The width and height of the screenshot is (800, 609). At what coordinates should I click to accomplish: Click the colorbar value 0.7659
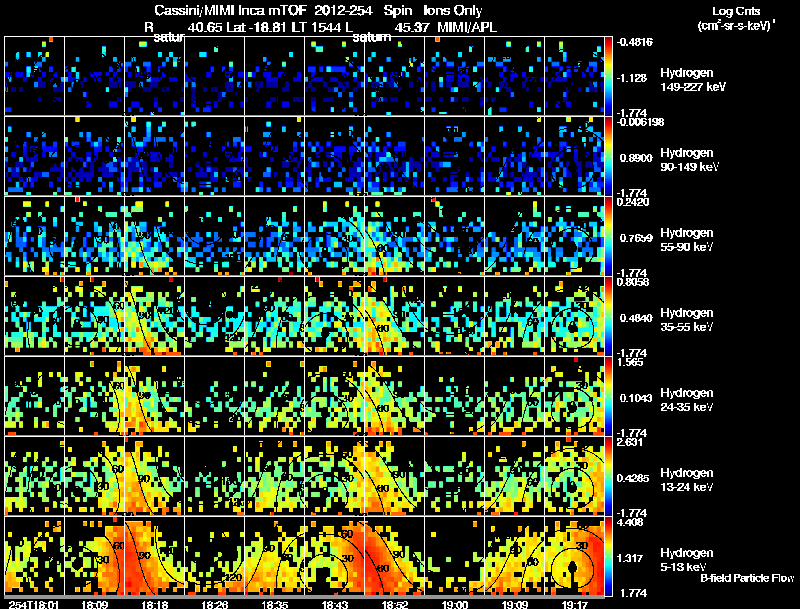636,238
